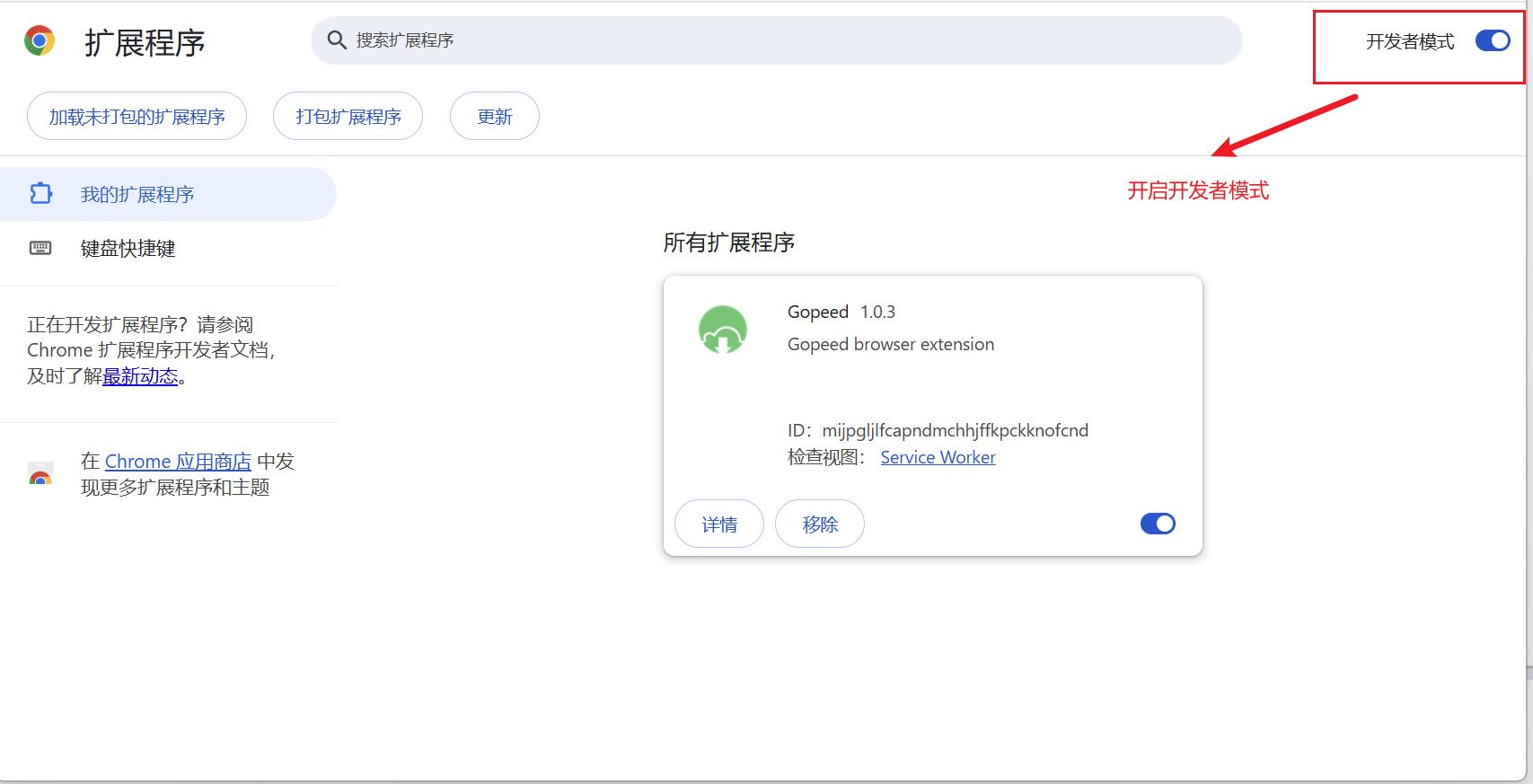Turn off the Gopeed extension toggle
This screenshot has height=784, width=1533.
click(x=1158, y=524)
